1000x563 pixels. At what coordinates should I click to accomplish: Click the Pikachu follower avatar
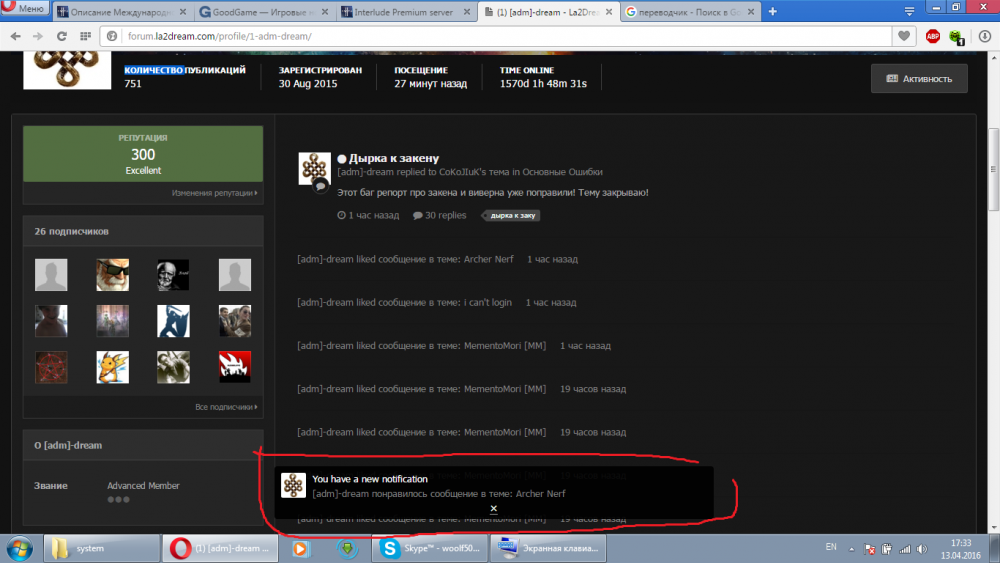pyautogui.click(x=112, y=367)
